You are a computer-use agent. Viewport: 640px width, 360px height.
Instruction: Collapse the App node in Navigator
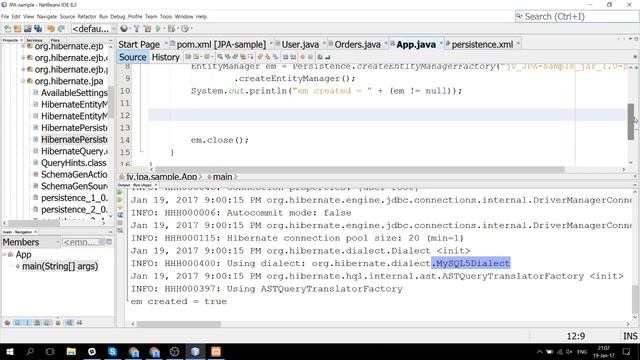[x=4, y=254]
